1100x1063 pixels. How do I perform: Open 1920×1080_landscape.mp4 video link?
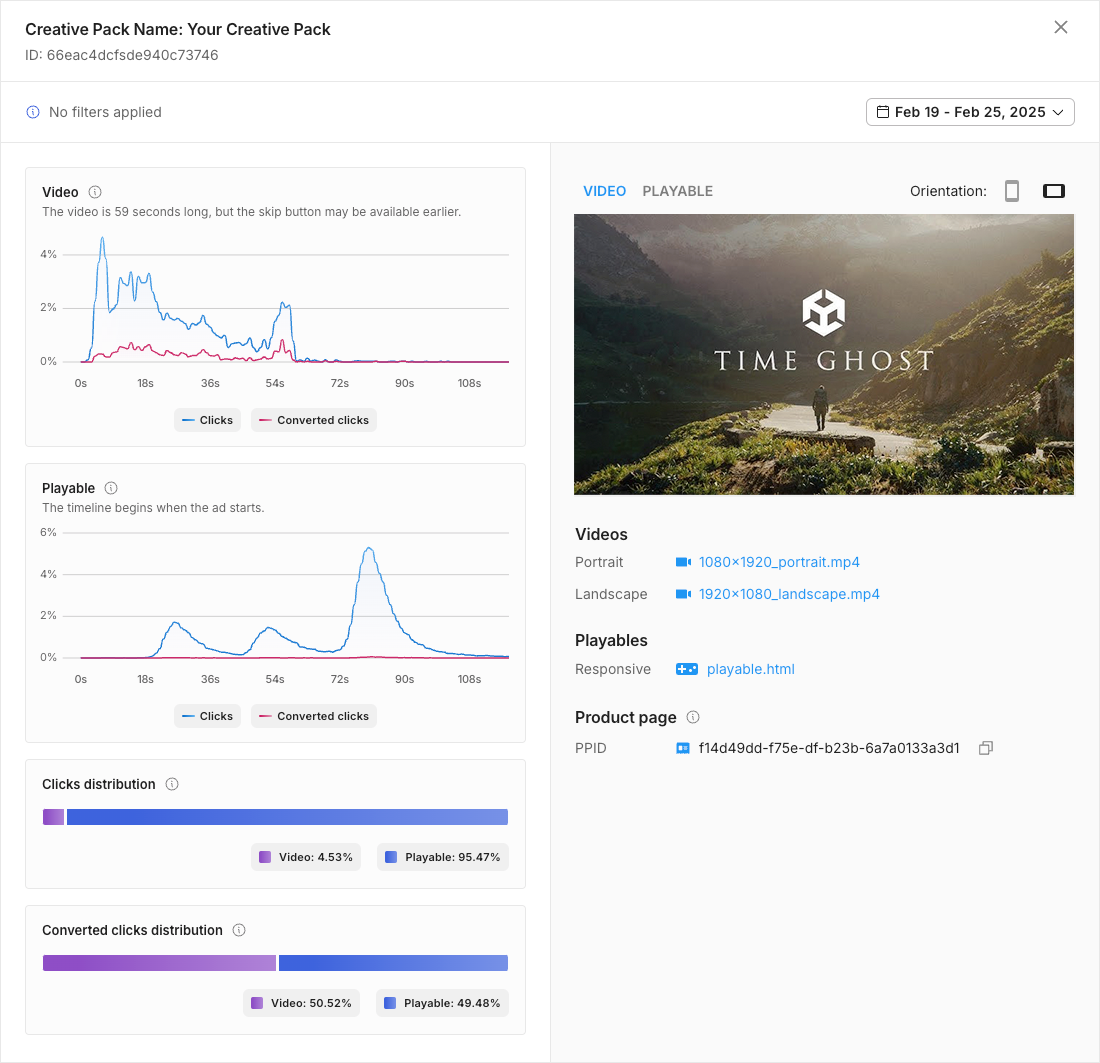pos(789,594)
